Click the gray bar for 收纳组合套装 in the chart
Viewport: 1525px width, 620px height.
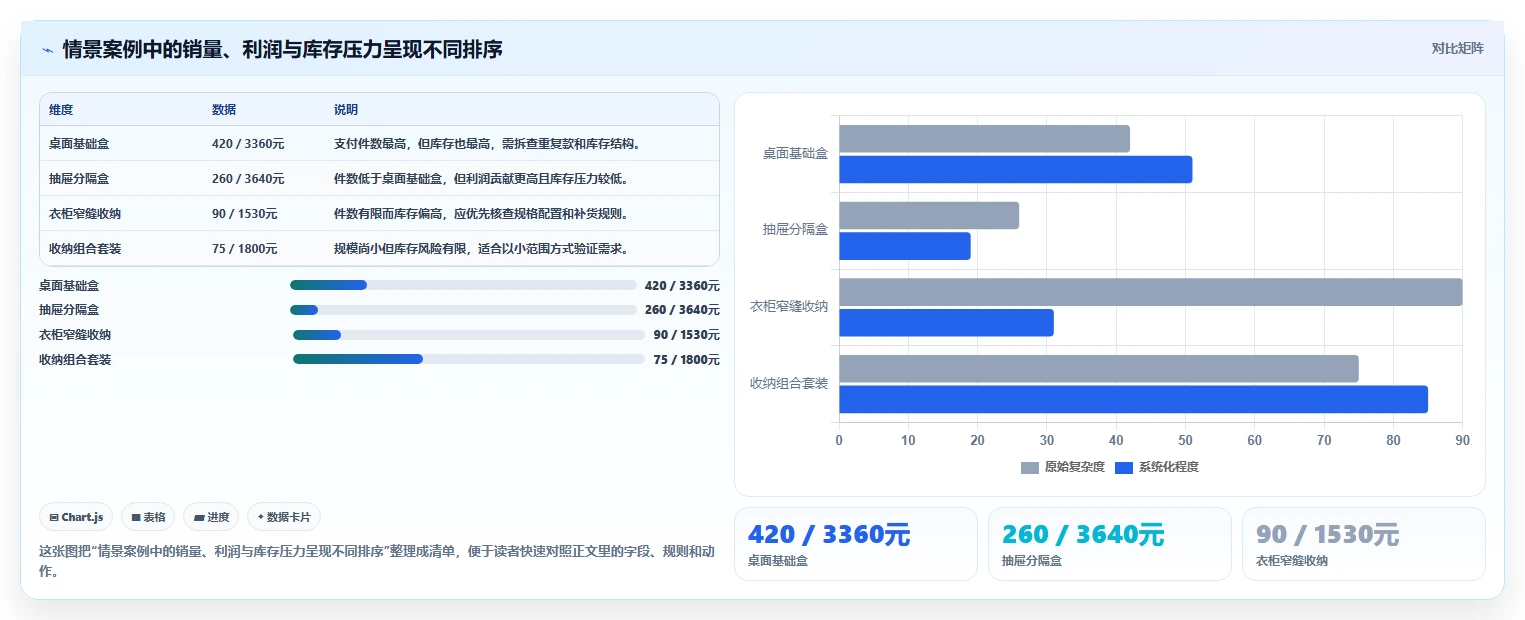[x=1098, y=368]
